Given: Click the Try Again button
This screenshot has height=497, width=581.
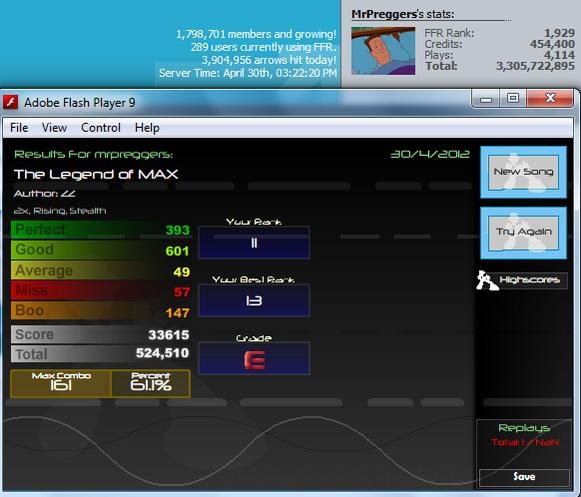Looking at the screenshot, I should (x=523, y=232).
